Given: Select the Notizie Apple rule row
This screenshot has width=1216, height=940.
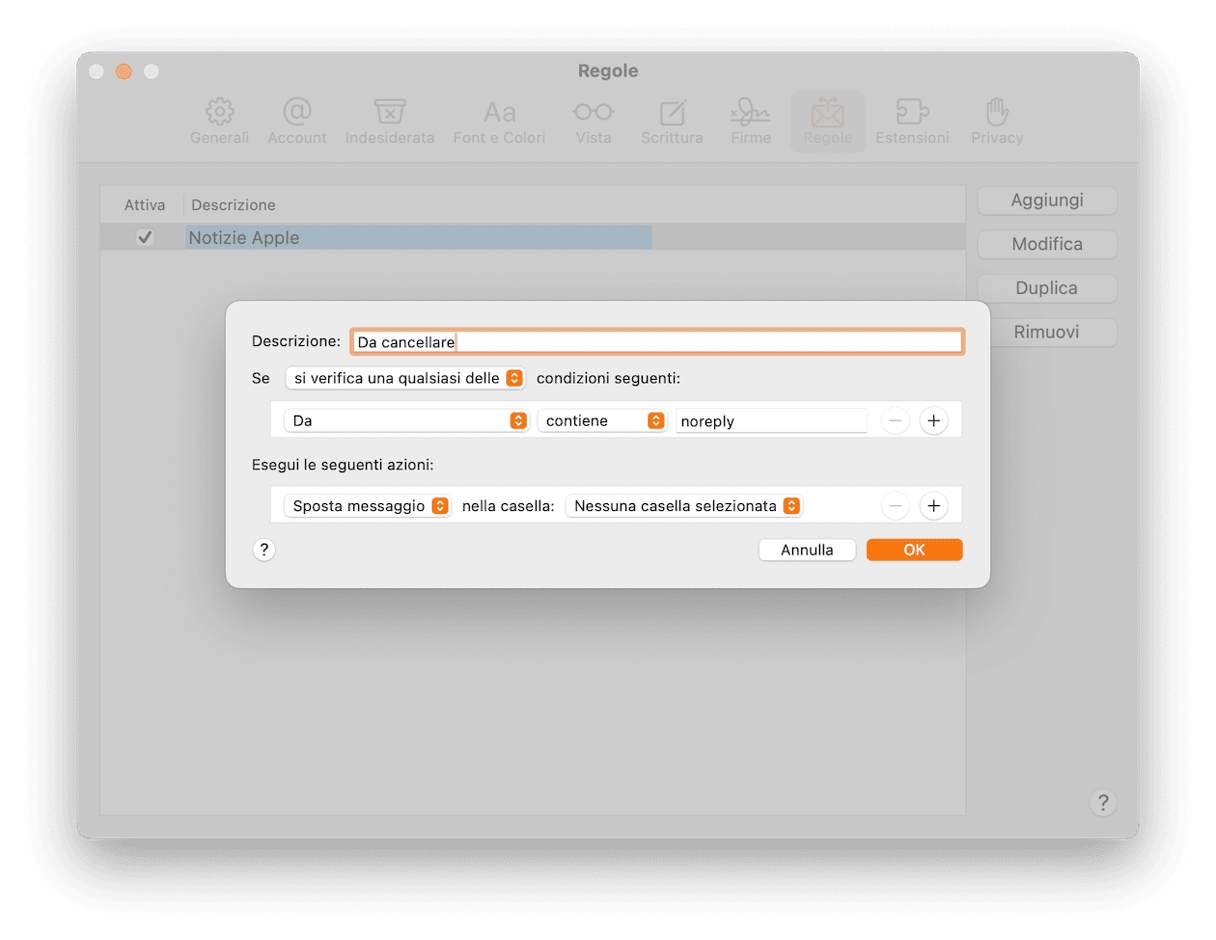Looking at the screenshot, I should point(533,237).
